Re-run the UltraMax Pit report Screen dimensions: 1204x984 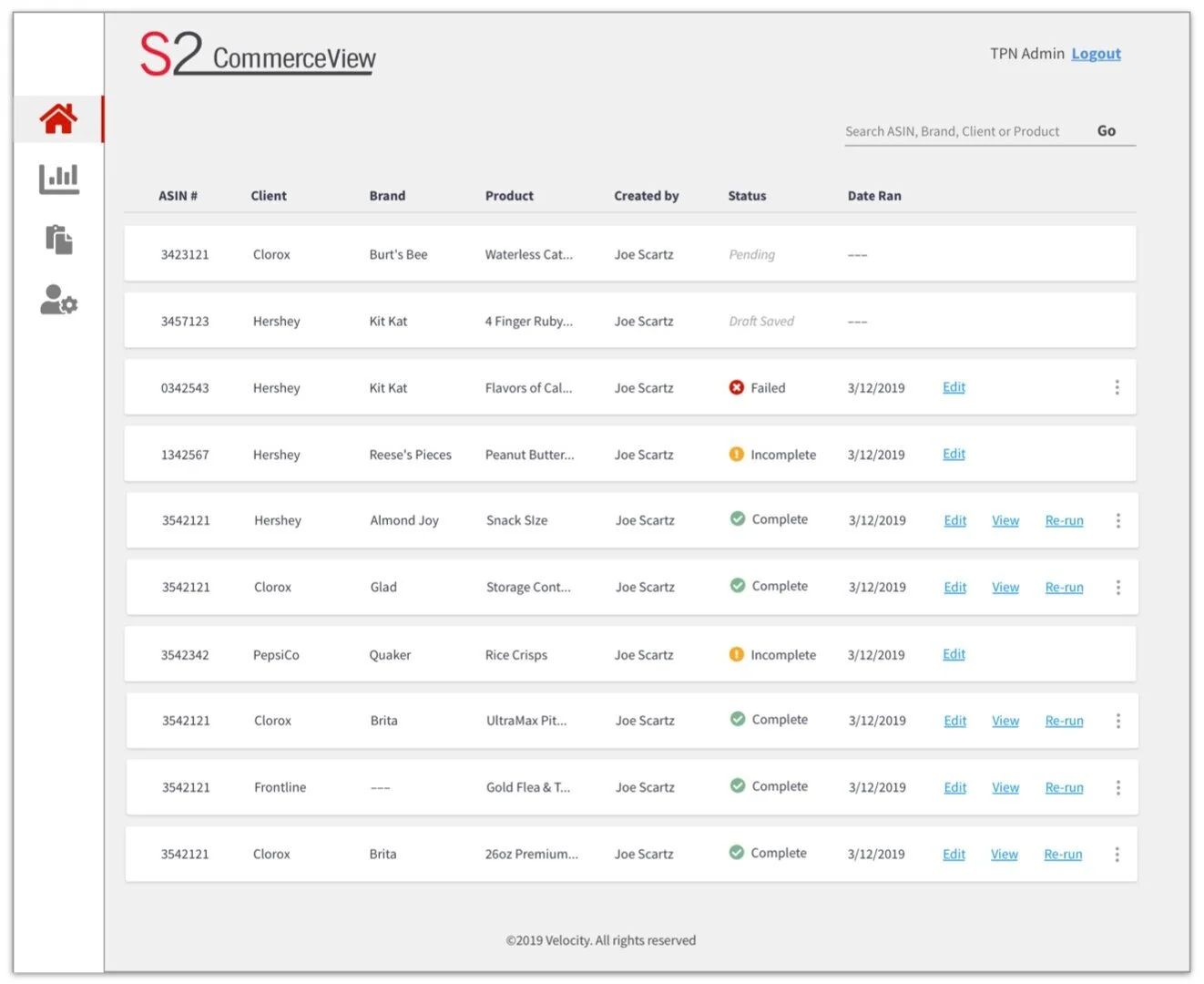tap(1064, 720)
